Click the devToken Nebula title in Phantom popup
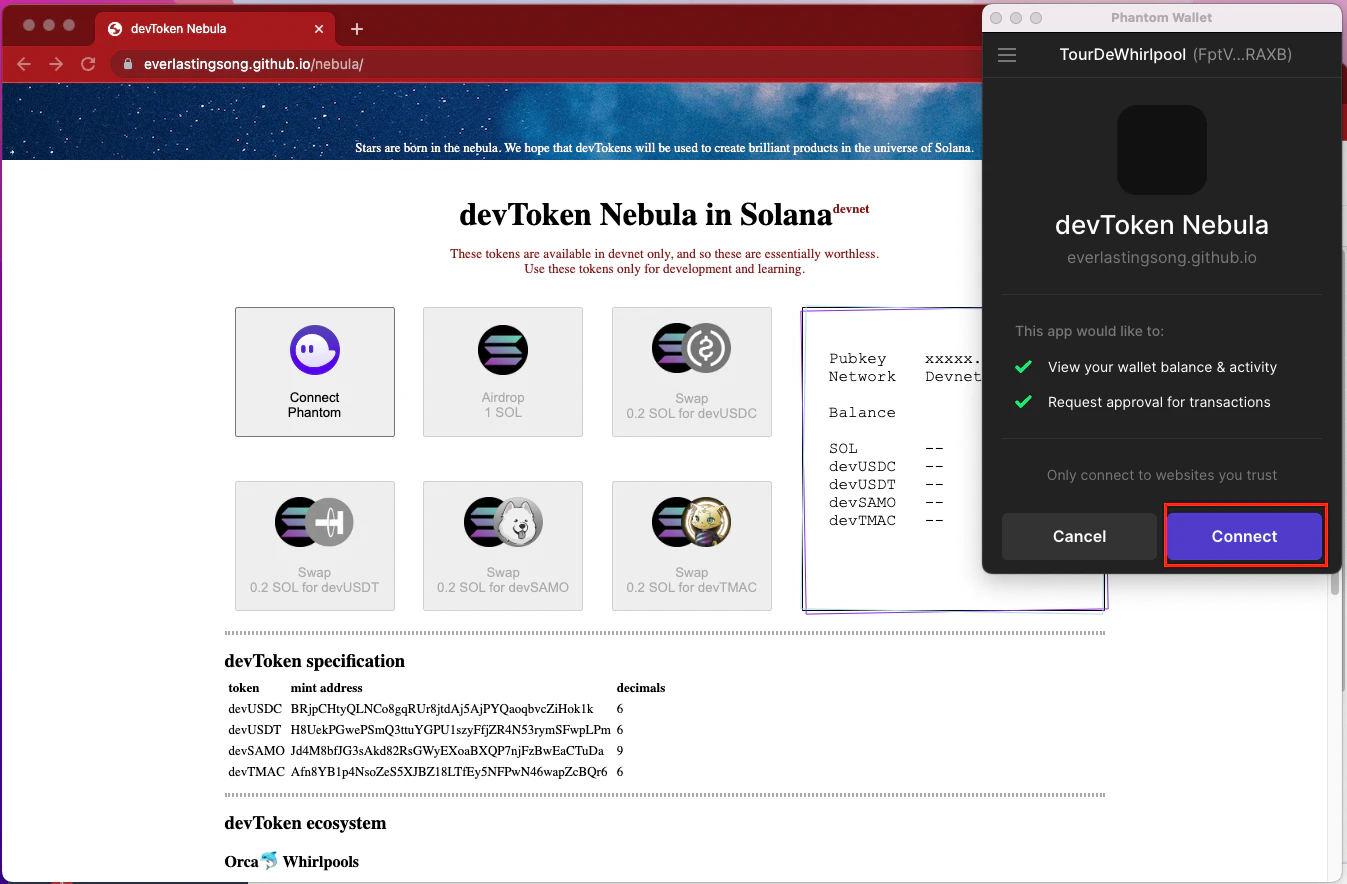This screenshot has height=884, width=1347. tap(1162, 225)
